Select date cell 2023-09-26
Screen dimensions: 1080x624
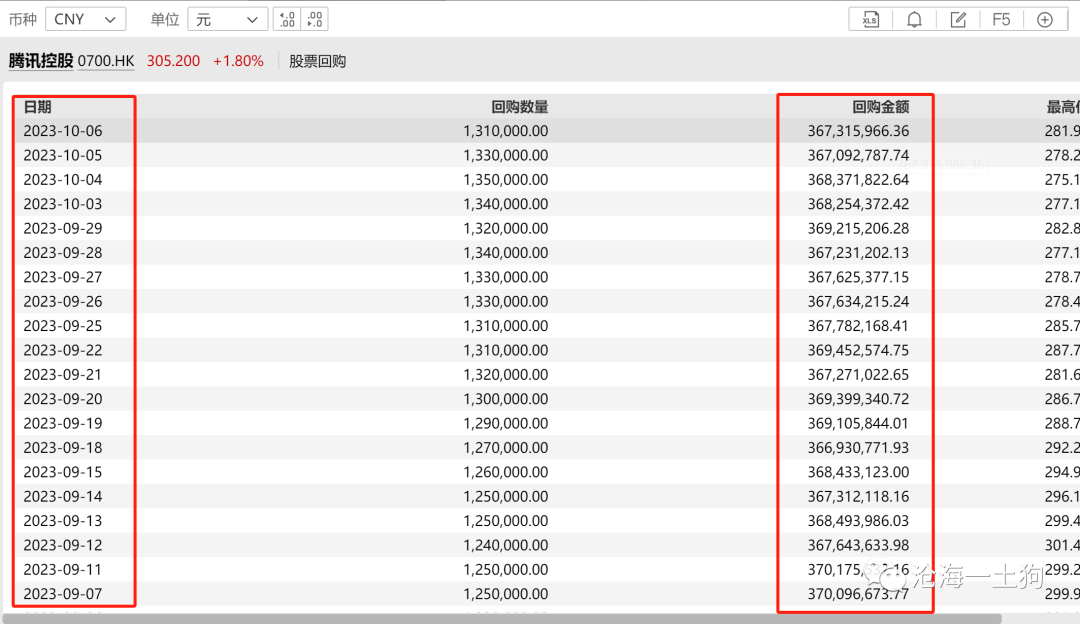coord(63,302)
